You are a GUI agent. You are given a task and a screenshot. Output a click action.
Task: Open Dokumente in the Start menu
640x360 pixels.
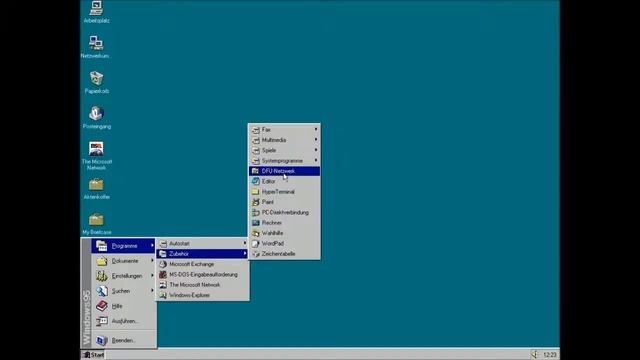tap(123, 261)
